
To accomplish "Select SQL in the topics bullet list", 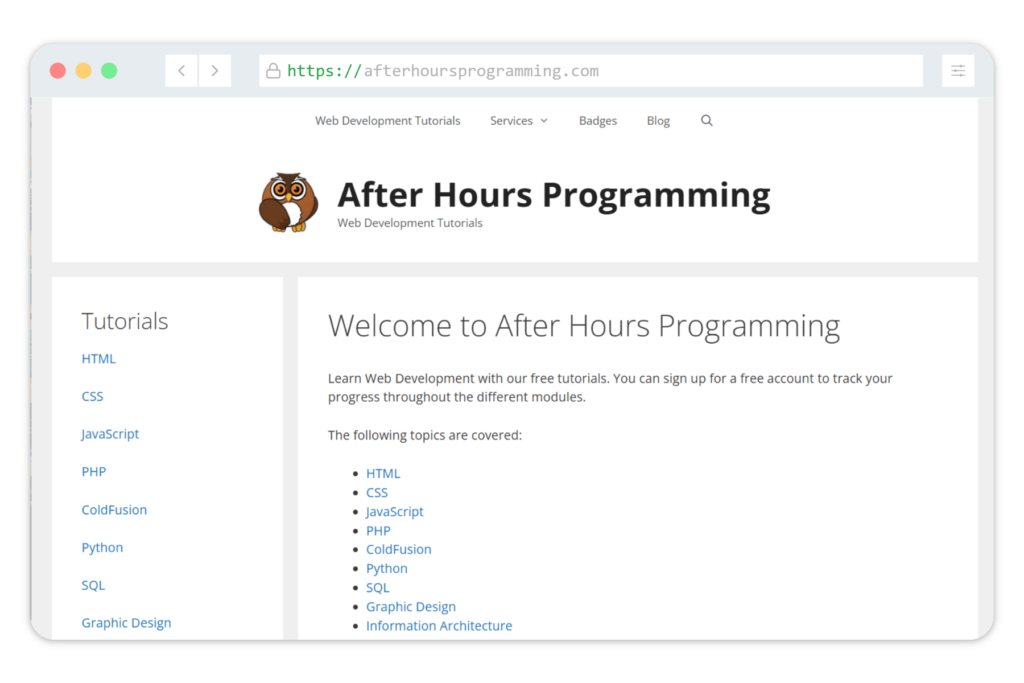I will click(x=377, y=588).
